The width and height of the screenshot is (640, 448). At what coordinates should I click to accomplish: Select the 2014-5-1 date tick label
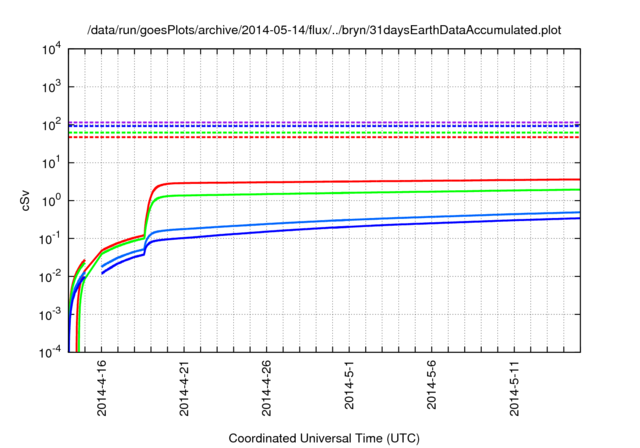point(349,385)
